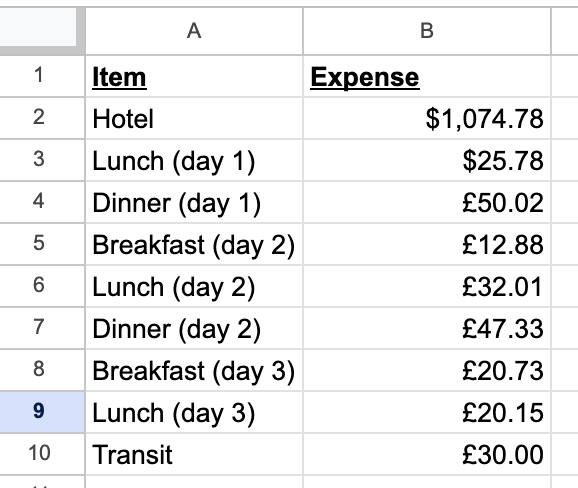Image resolution: width=578 pixels, height=488 pixels.
Task: Select column B header
Action: pos(427,31)
